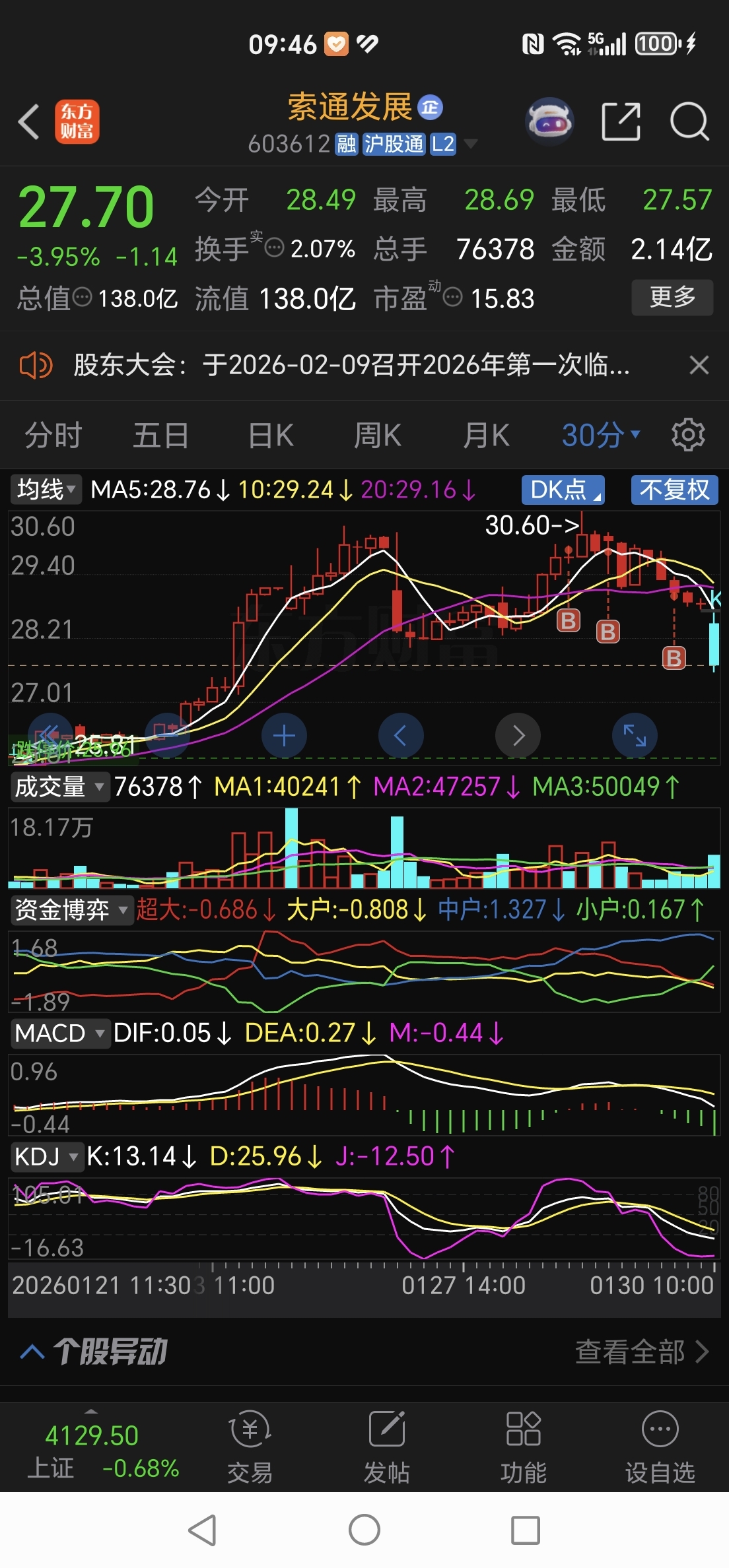729x1568 pixels.
Task: Tap Android recent apps square button
Action: (x=526, y=1530)
